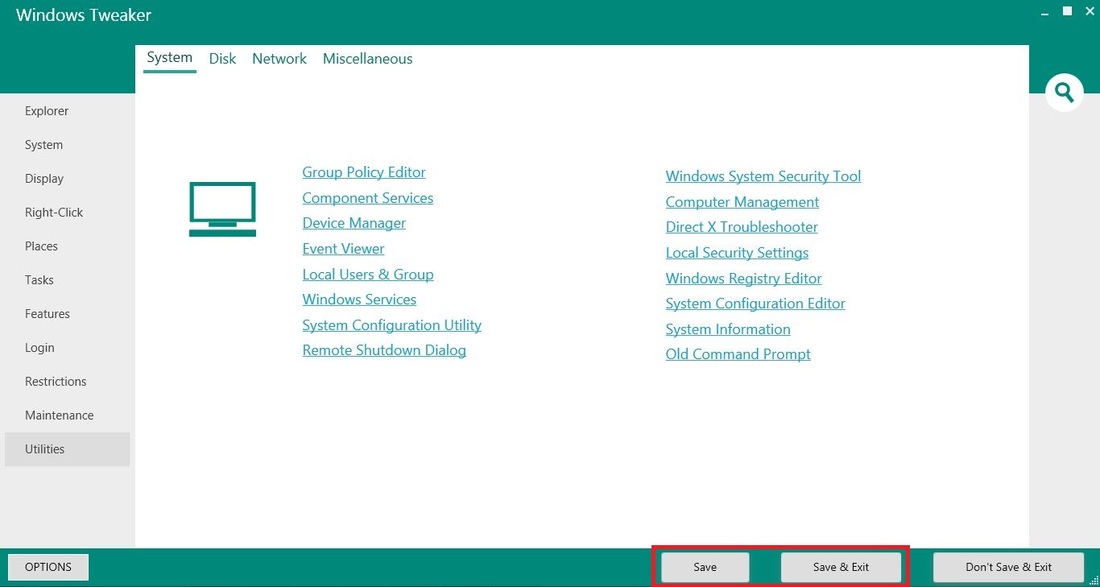The image size is (1100, 587).
Task: Open the Right-Click category
Action: [67, 212]
